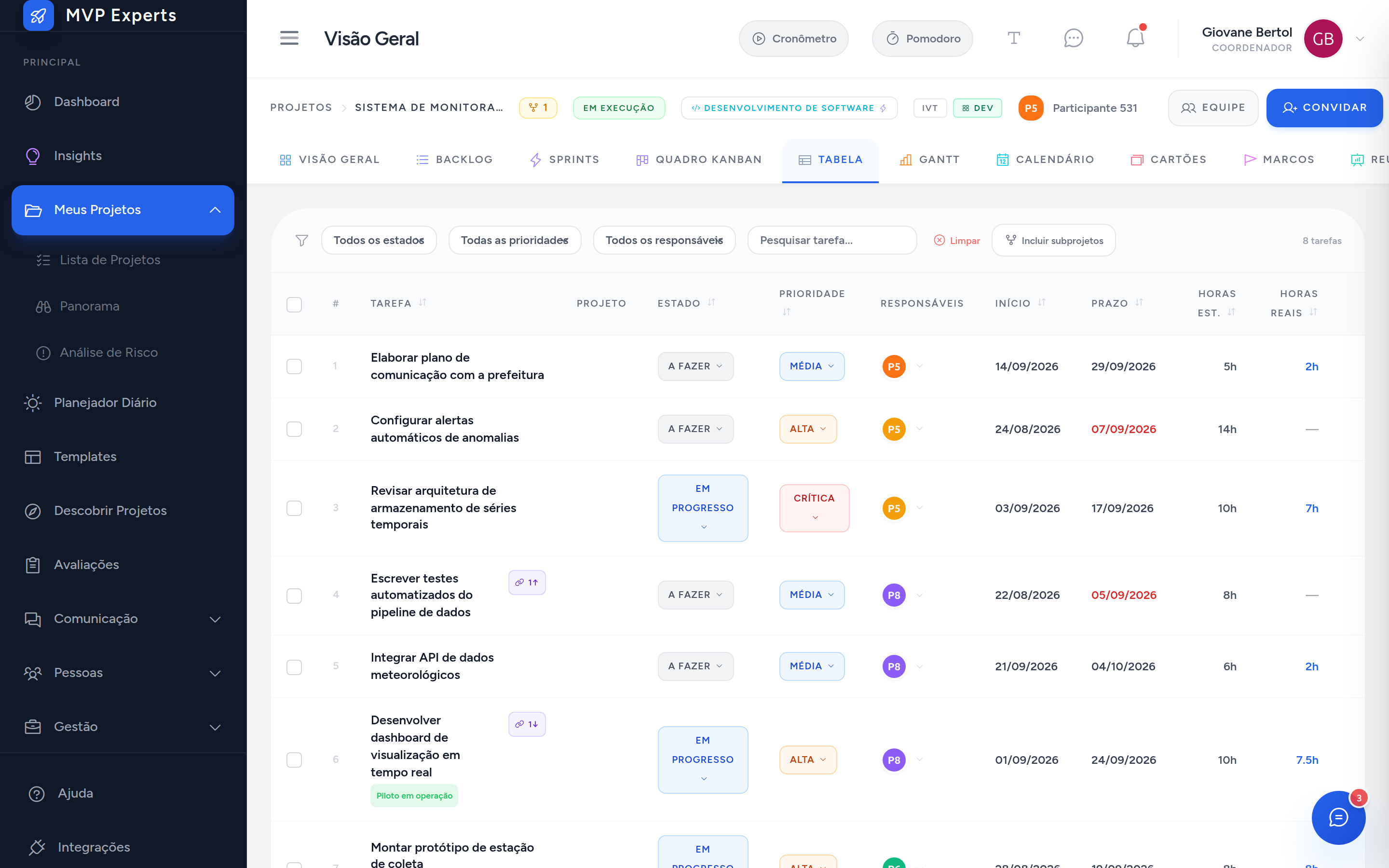Click the Equipe button

(x=1213, y=108)
